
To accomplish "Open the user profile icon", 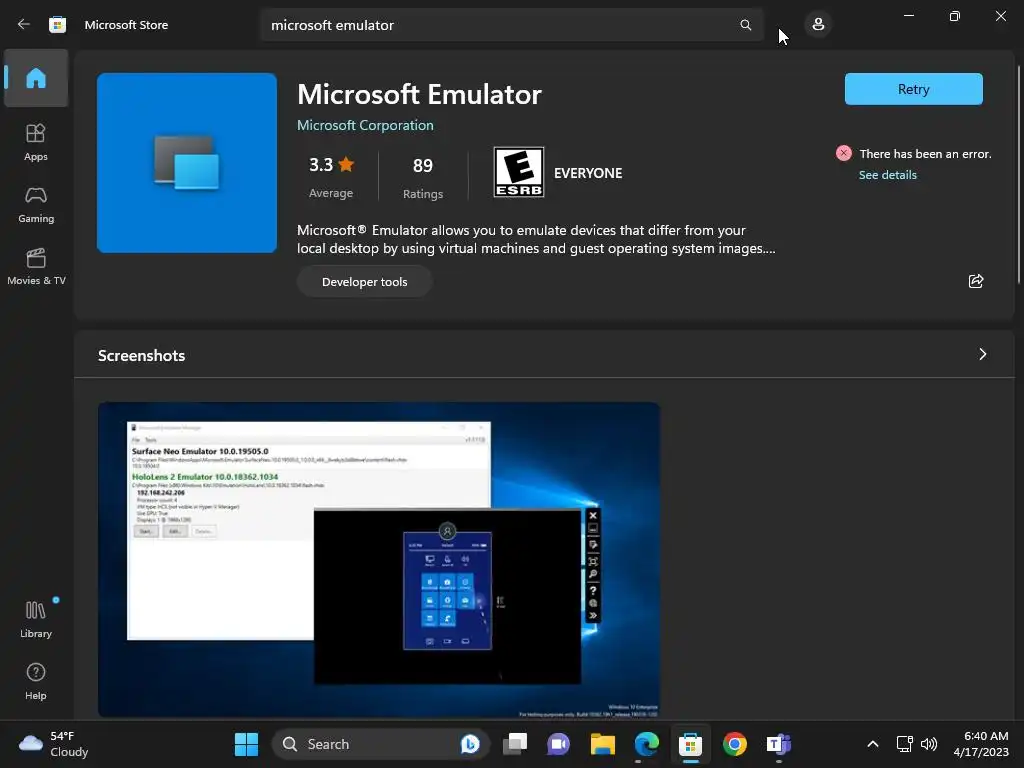I will pyautogui.click(x=818, y=25).
